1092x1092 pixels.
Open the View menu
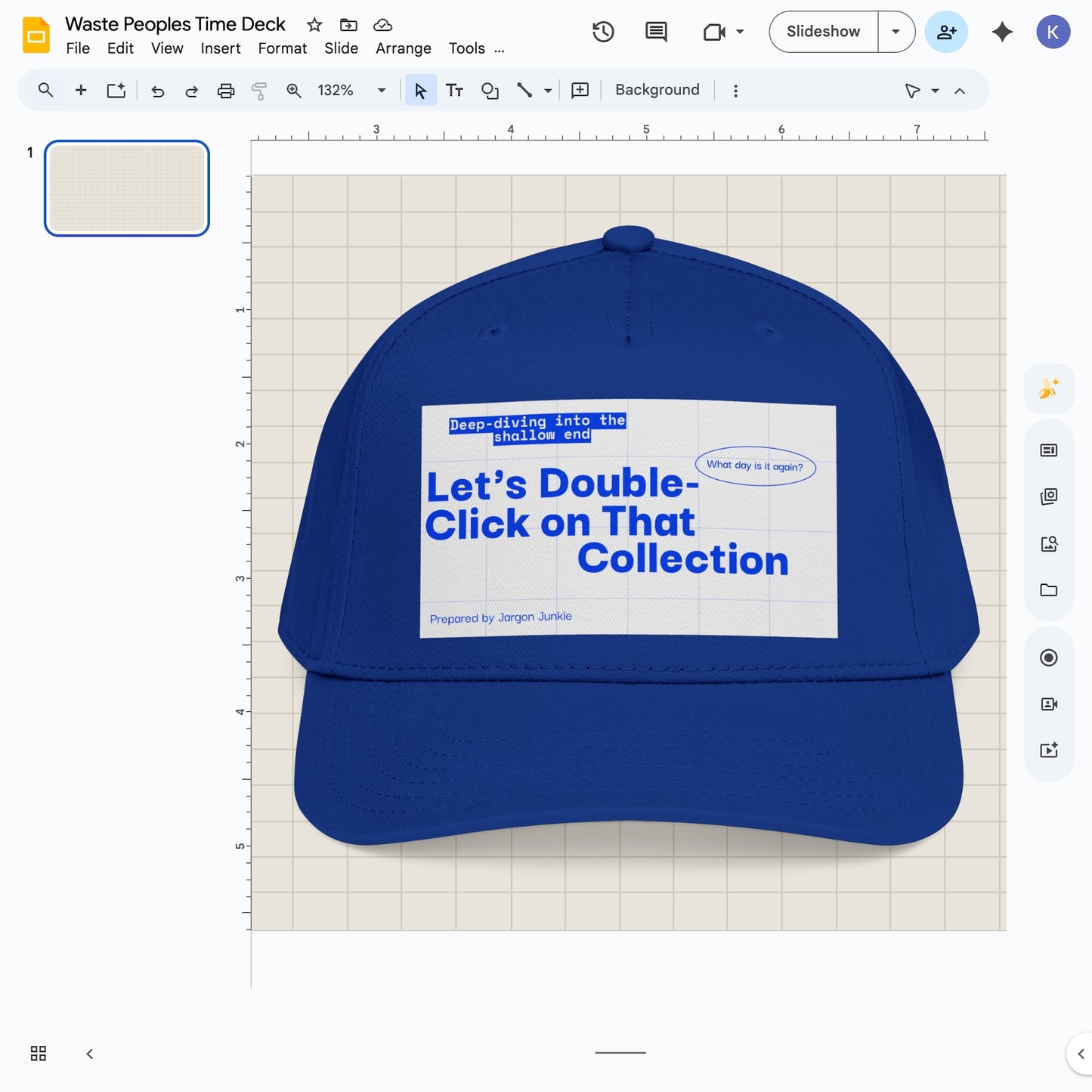pos(167,48)
